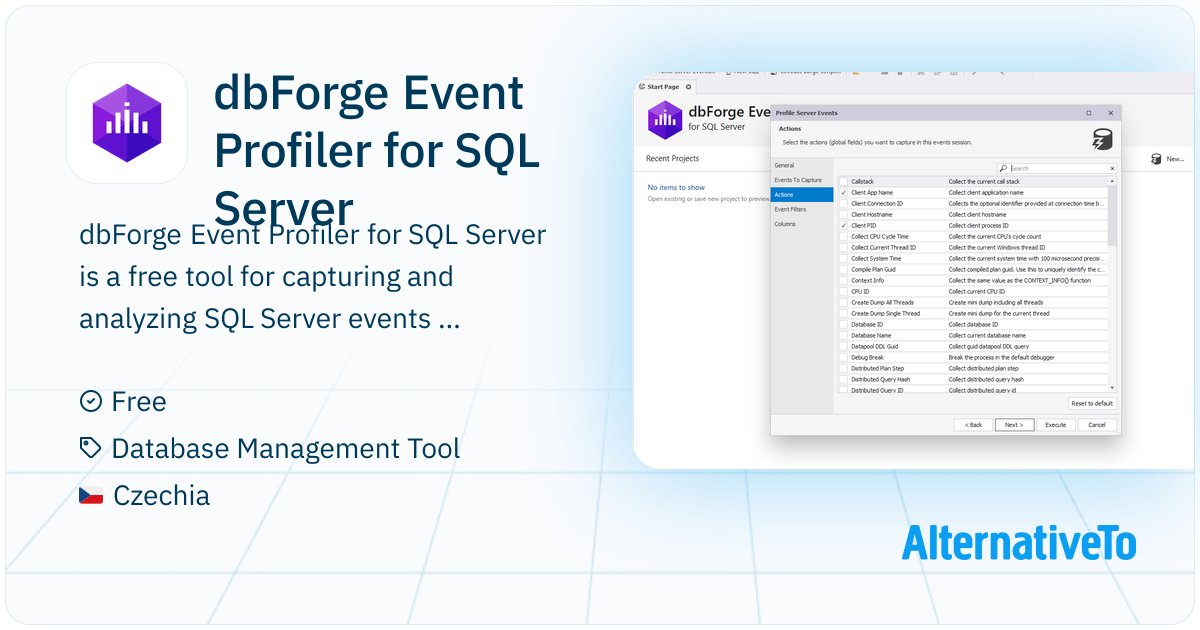This screenshot has width=1200, height=630.
Task: Click the tag icon beside Database Management Tool
Action: pyautogui.click(x=90, y=448)
